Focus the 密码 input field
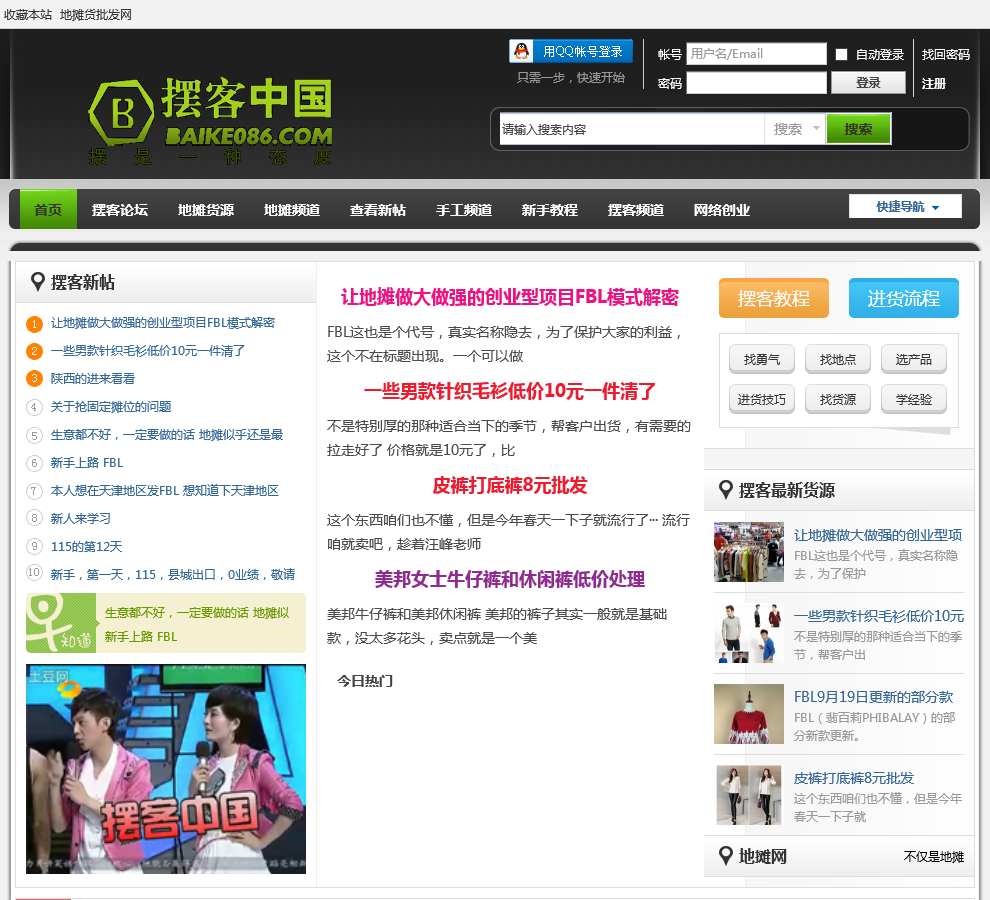990x900 pixels. point(756,83)
